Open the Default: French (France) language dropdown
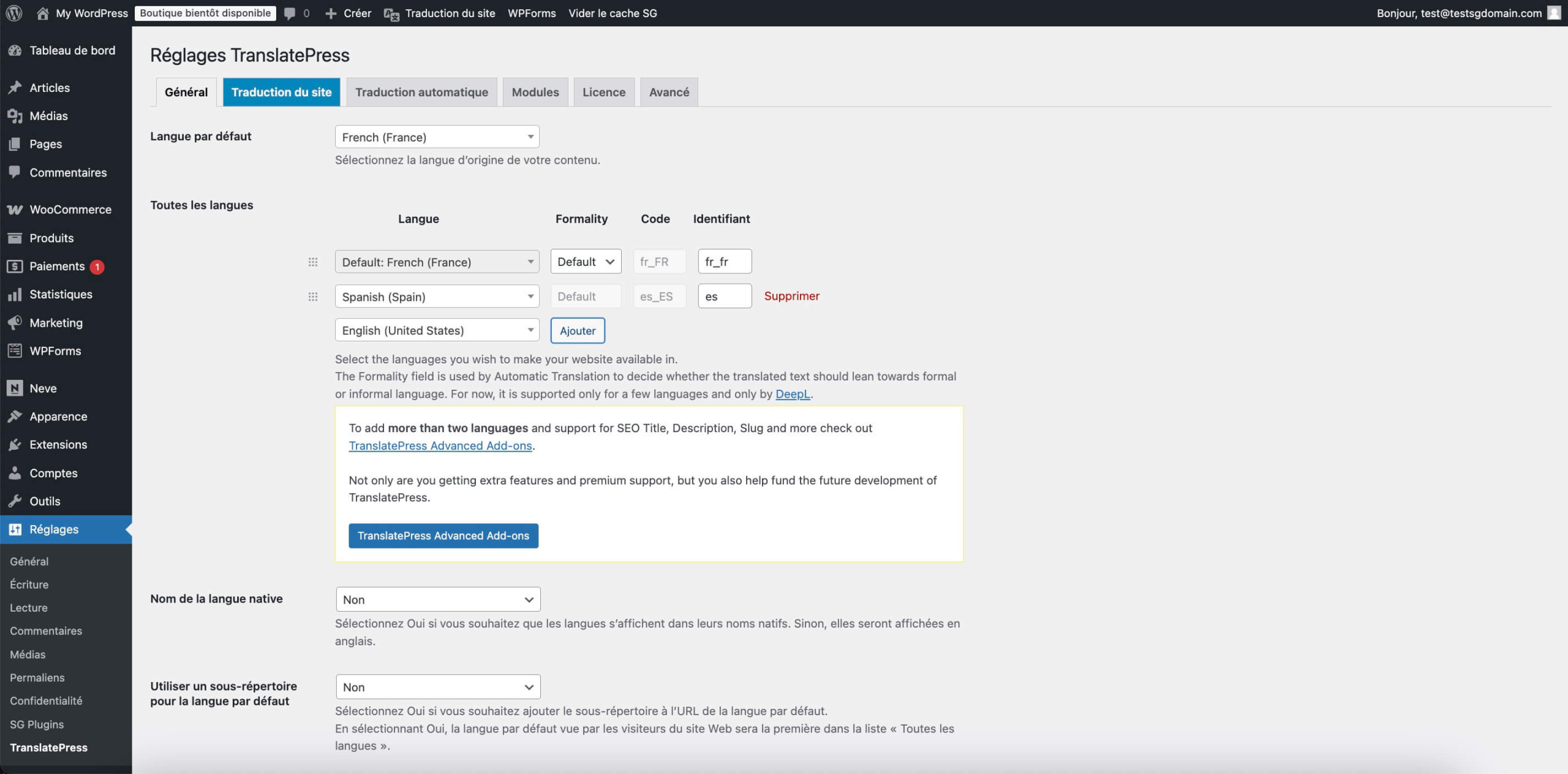 point(437,262)
